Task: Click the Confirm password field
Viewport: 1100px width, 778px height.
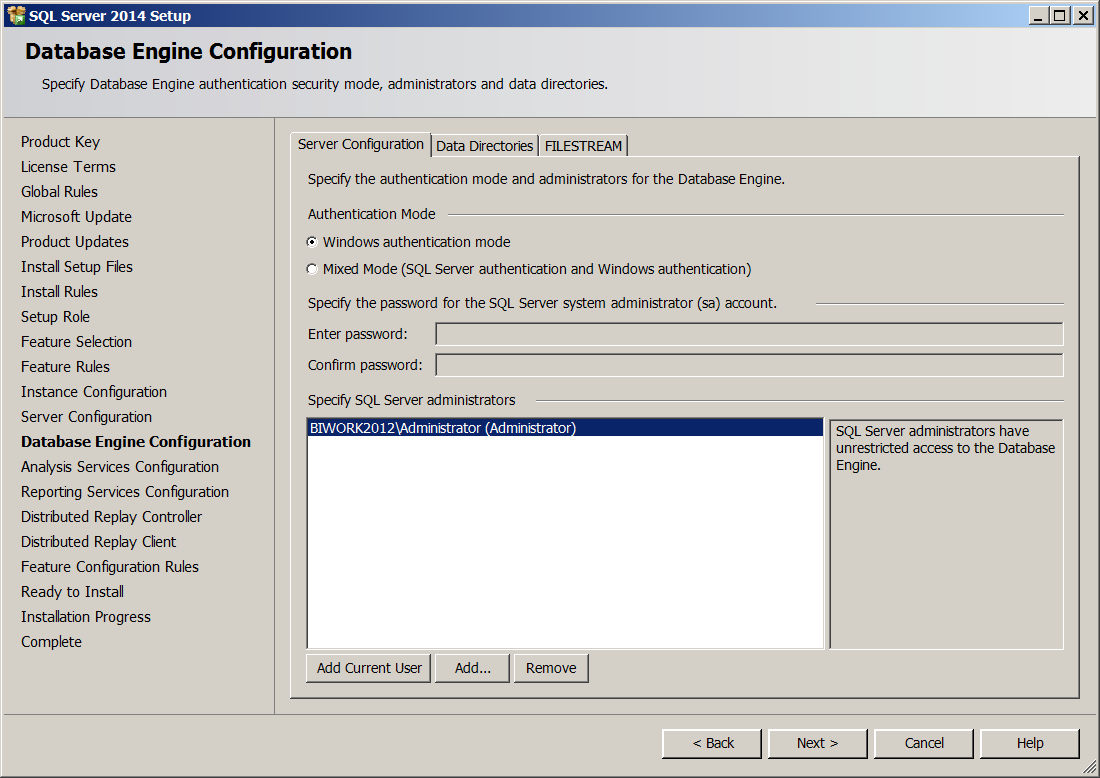Action: 749,365
